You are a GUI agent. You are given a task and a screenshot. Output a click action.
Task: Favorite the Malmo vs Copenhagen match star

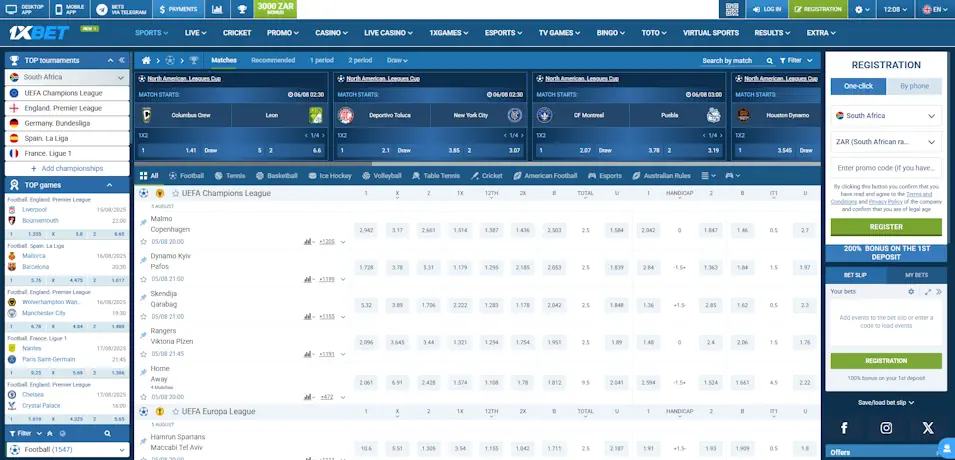tap(144, 242)
